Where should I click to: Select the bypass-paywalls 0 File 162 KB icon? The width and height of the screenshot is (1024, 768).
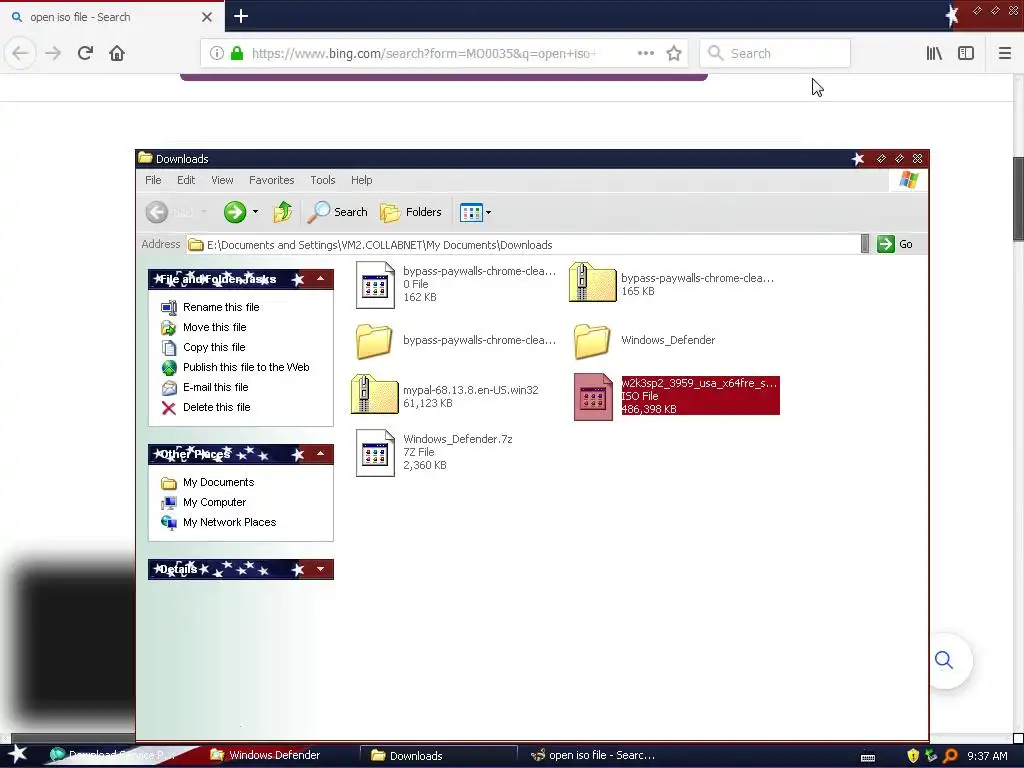tap(375, 285)
